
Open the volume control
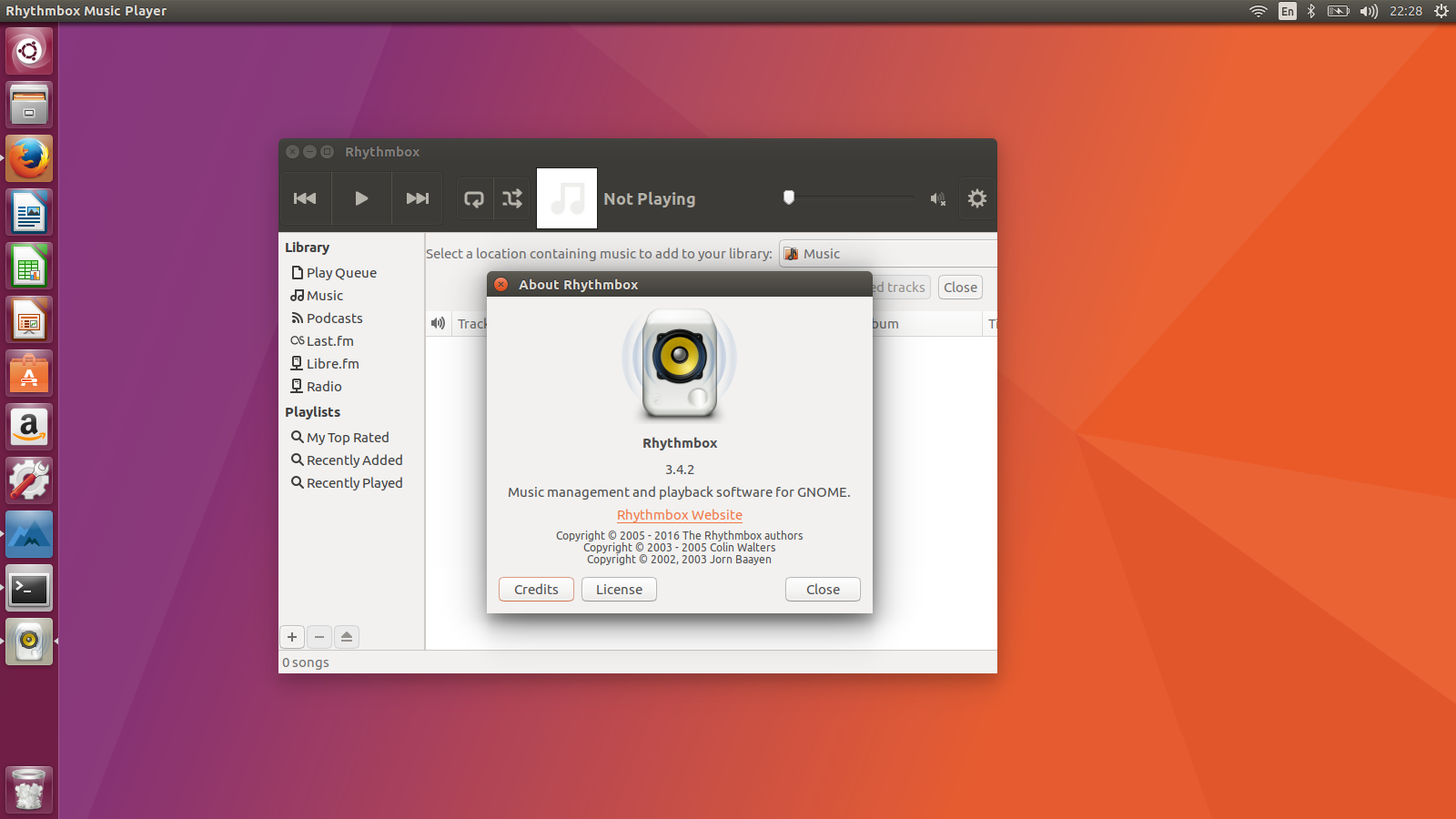938,198
